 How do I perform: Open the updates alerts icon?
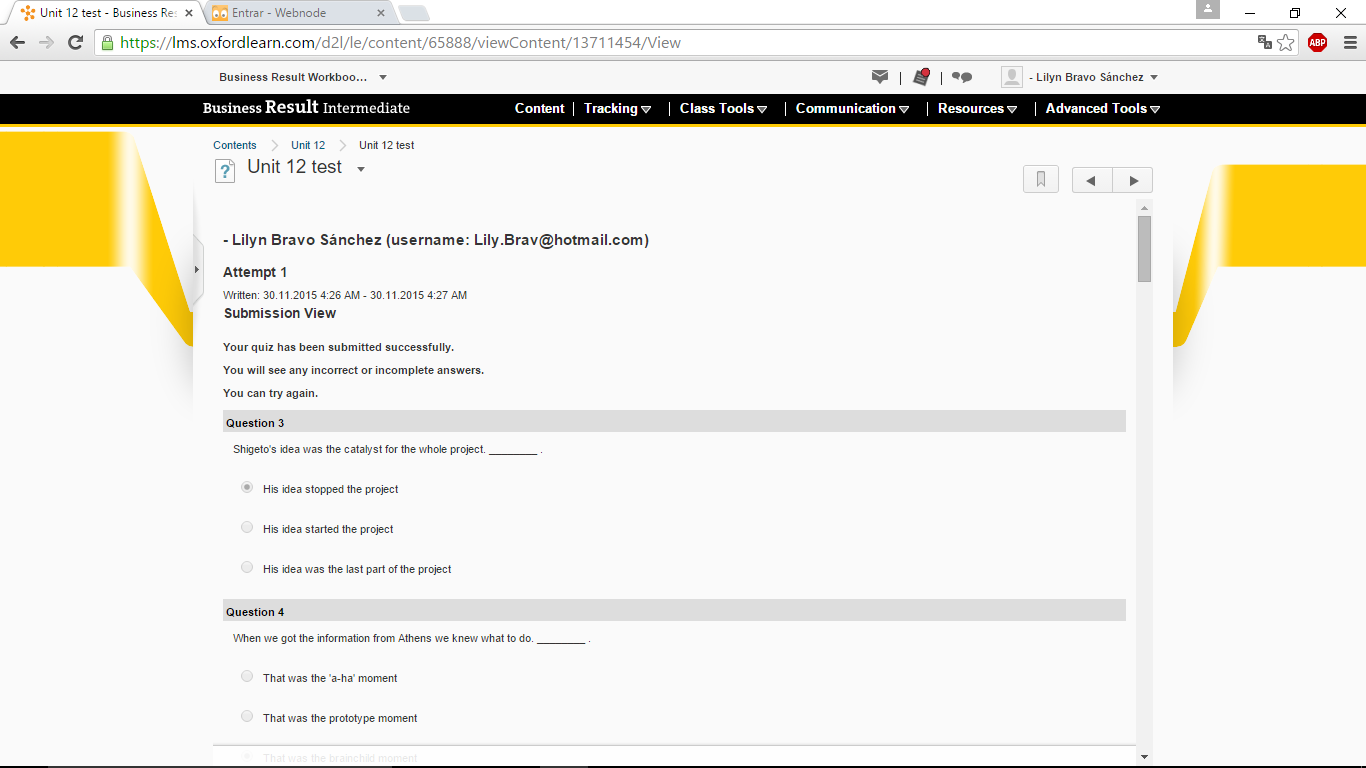(x=921, y=77)
